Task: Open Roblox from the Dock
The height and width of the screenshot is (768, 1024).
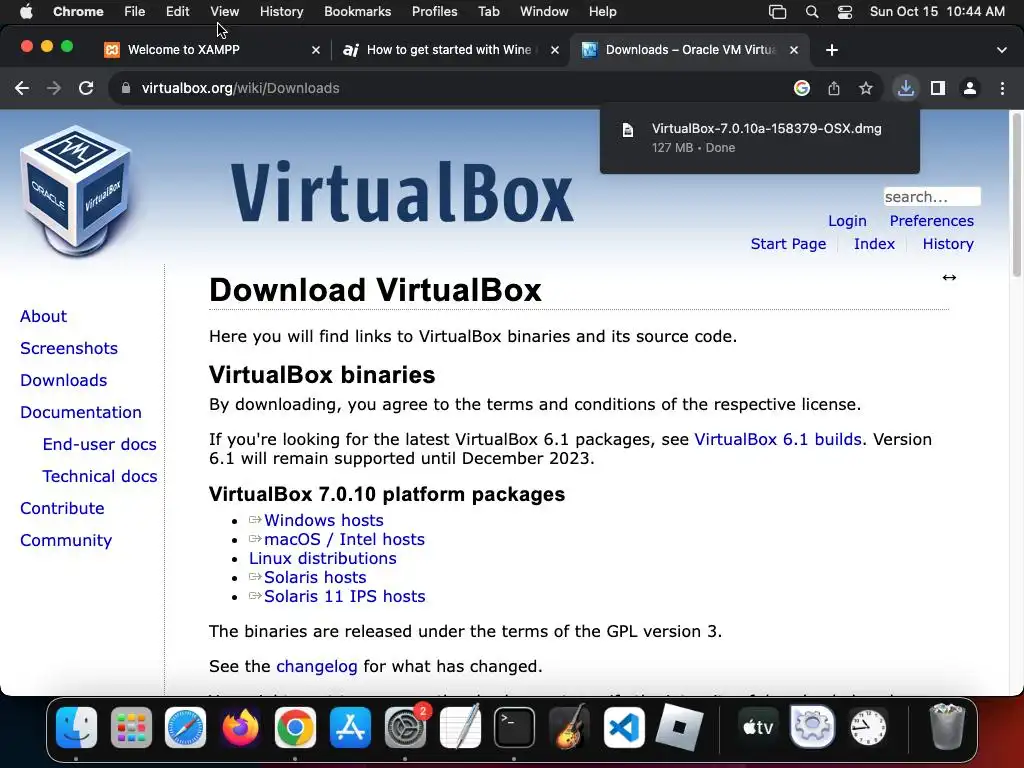Action: tap(679, 728)
